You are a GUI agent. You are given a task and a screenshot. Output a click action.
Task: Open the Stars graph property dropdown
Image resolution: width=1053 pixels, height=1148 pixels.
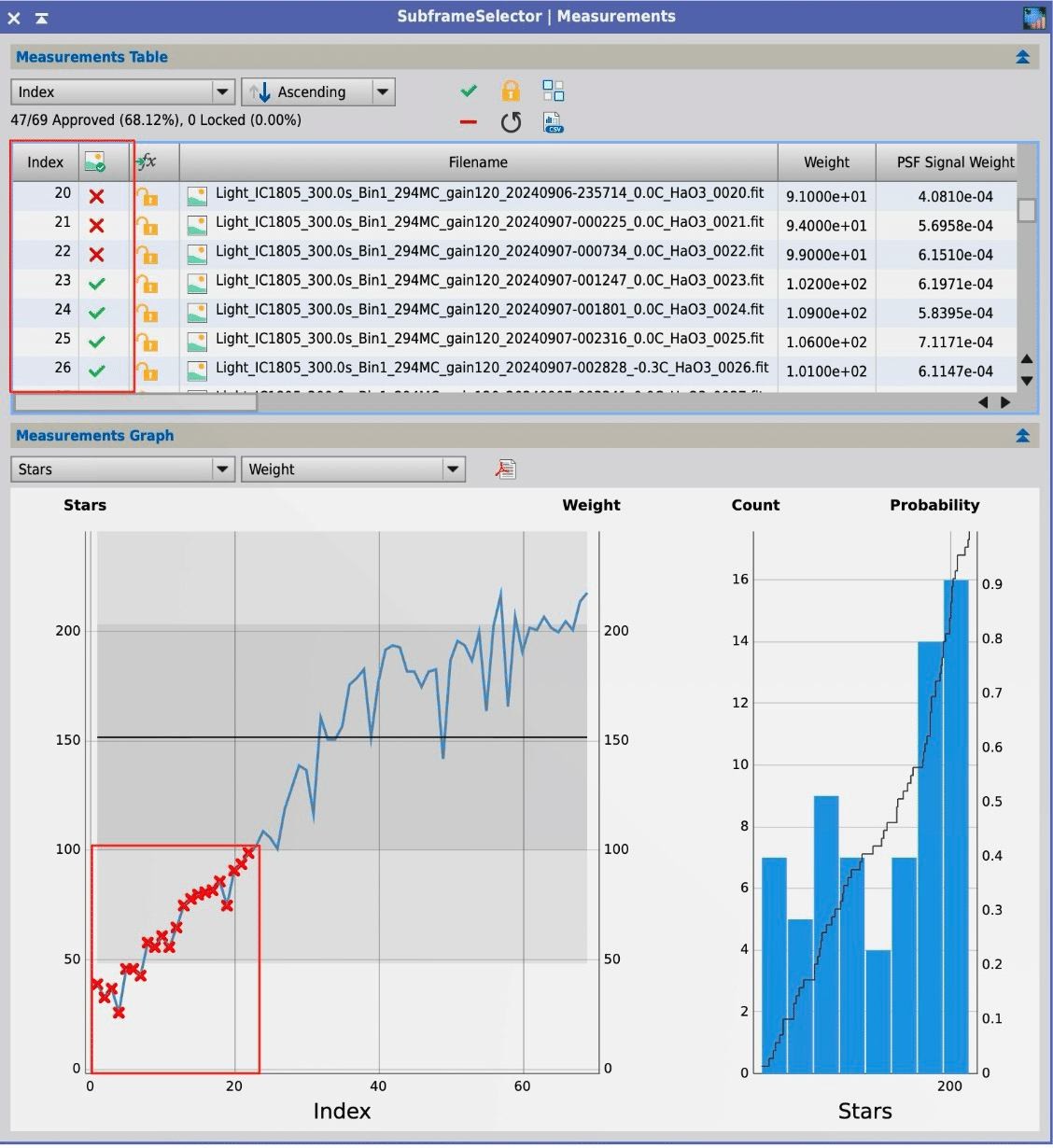point(122,469)
